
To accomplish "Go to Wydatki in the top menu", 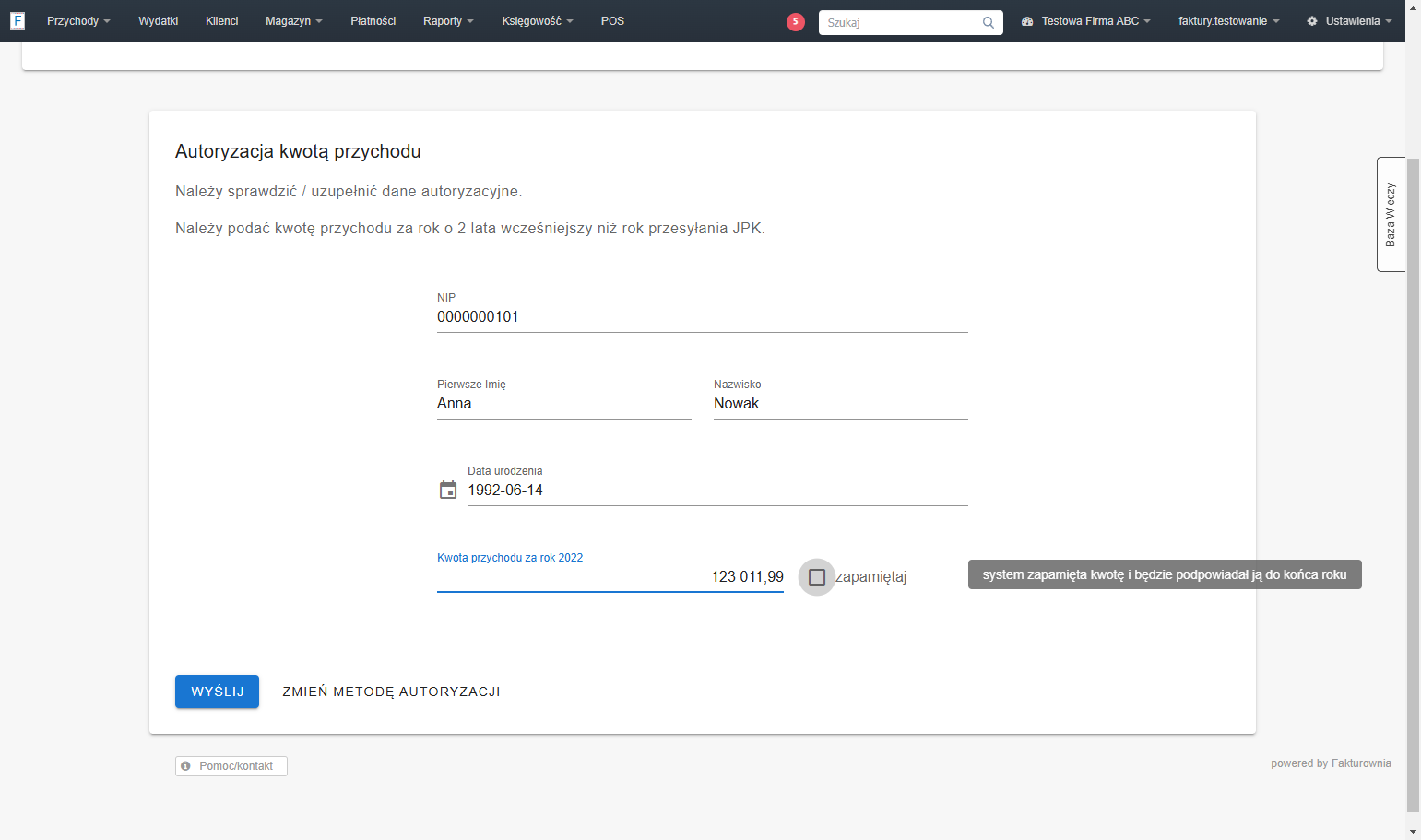I will 158,21.
